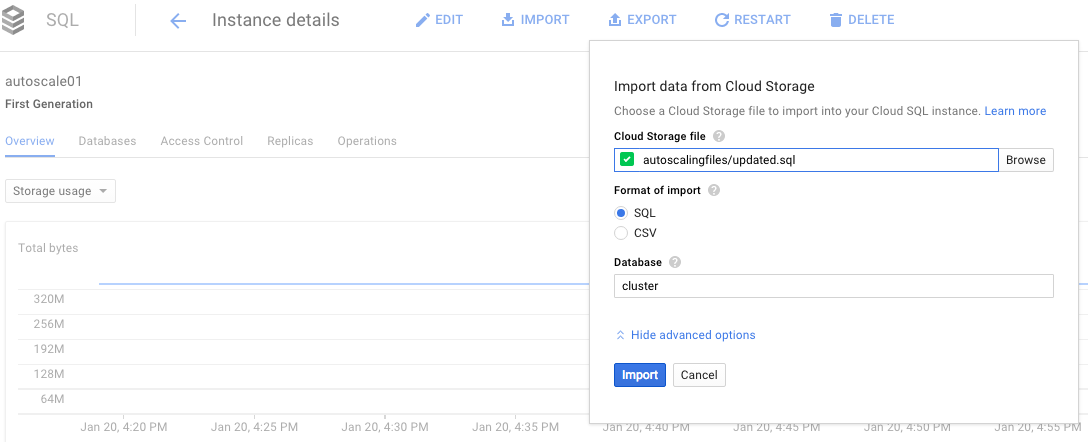Click the 320M axis value

click(x=49, y=299)
